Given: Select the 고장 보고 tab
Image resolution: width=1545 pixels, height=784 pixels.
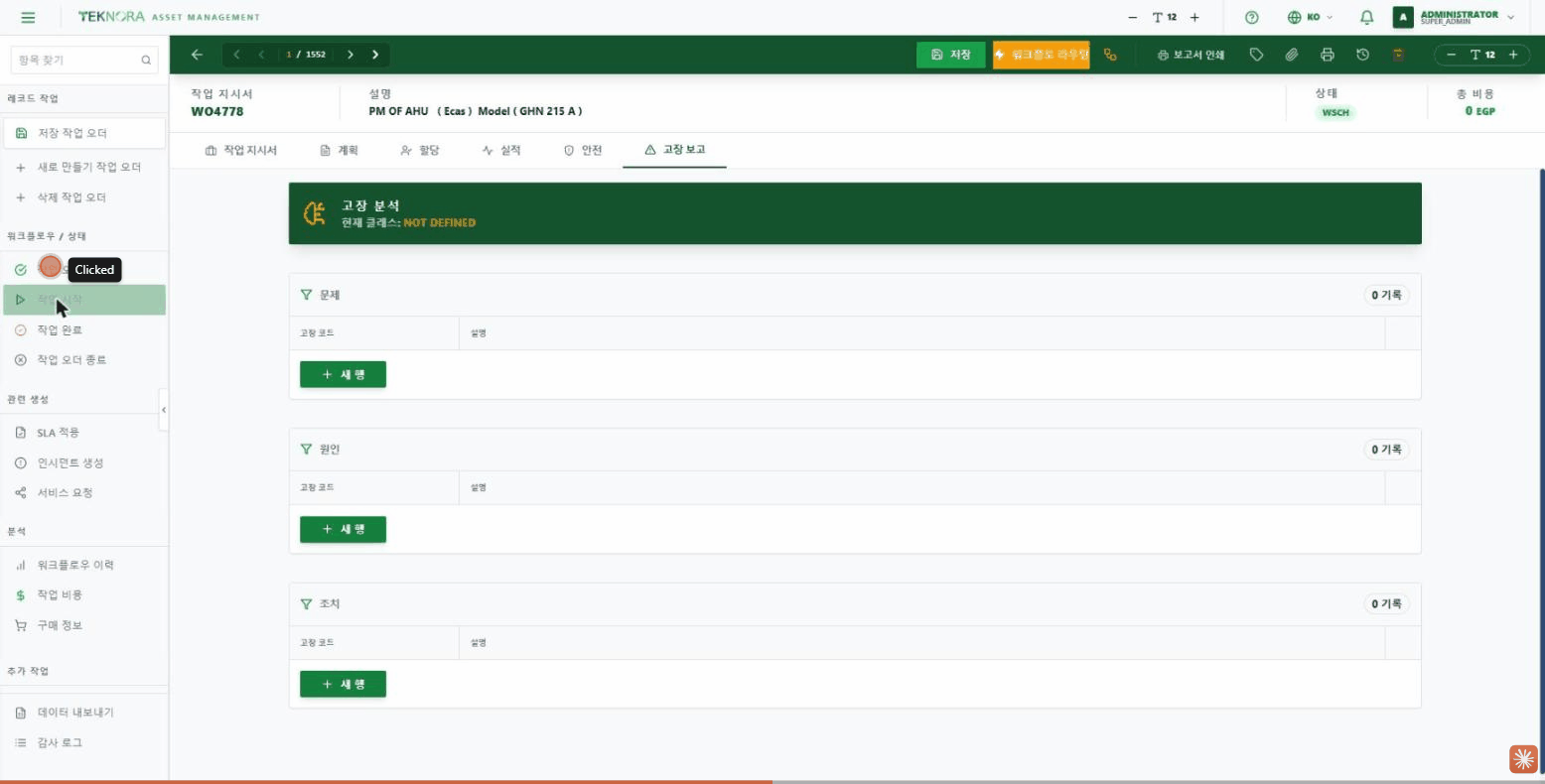Looking at the screenshot, I should click(674, 150).
